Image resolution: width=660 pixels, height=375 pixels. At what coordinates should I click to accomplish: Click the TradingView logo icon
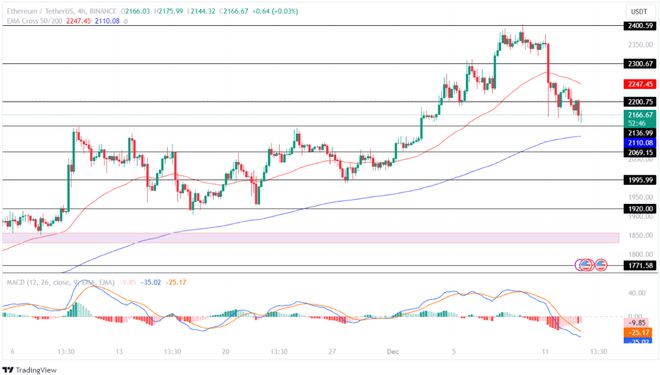click(x=8, y=370)
